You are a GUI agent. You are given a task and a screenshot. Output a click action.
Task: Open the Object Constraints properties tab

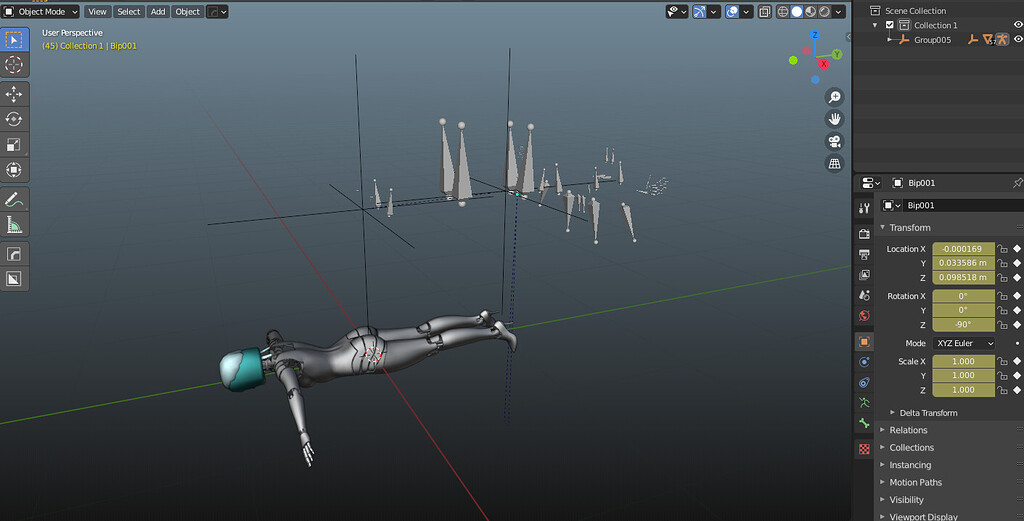click(864, 383)
